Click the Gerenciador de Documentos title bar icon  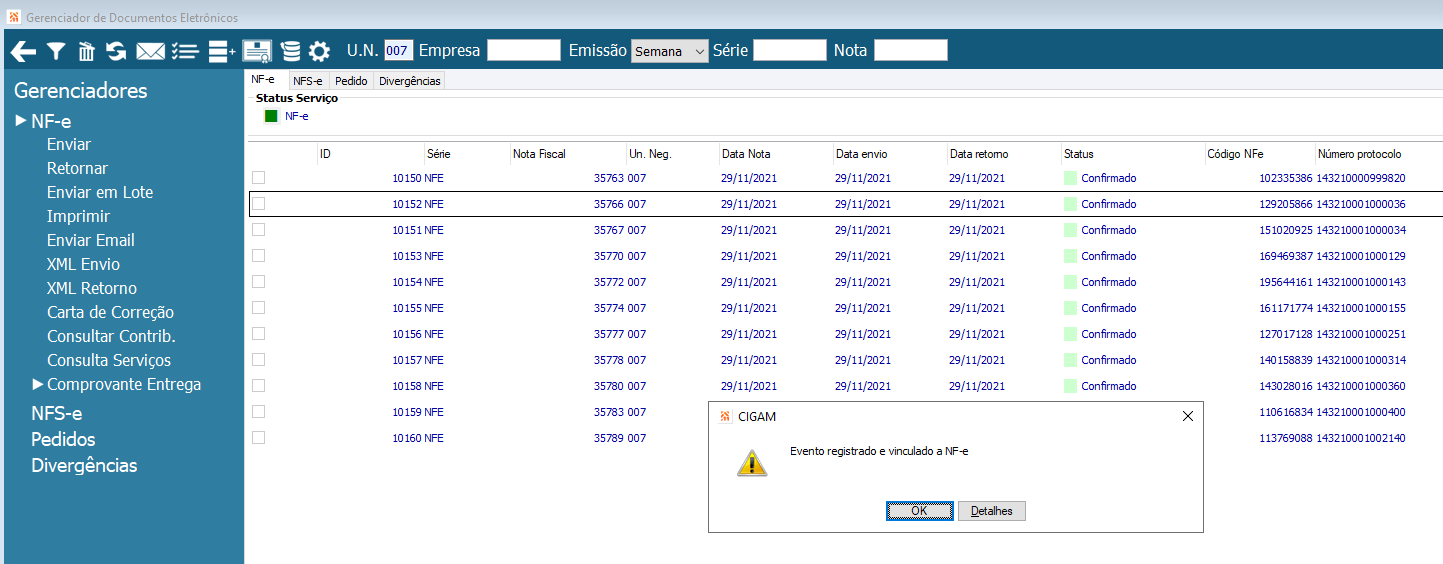(x=13, y=17)
